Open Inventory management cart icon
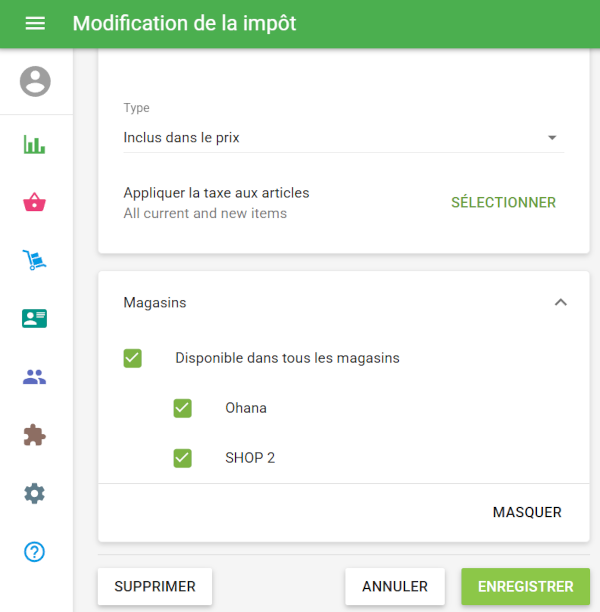The width and height of the screenshot is (600, 612). click(35, 261)
